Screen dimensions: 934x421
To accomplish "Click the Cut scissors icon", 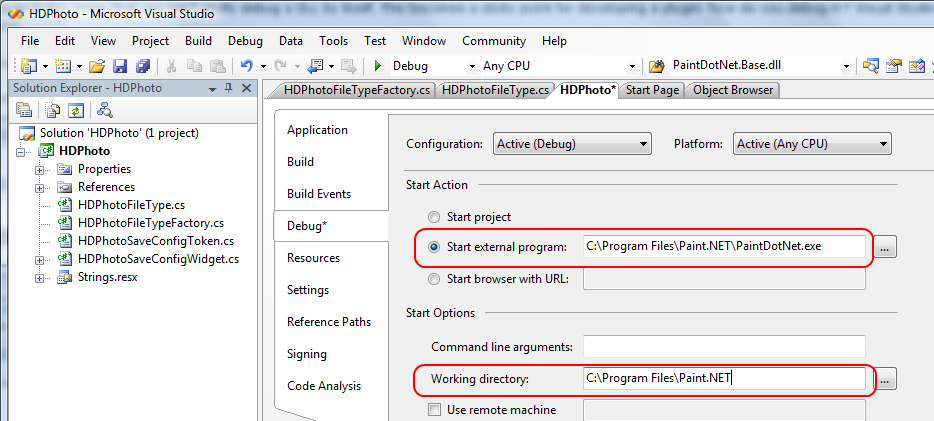I will [x=172, y=66].
